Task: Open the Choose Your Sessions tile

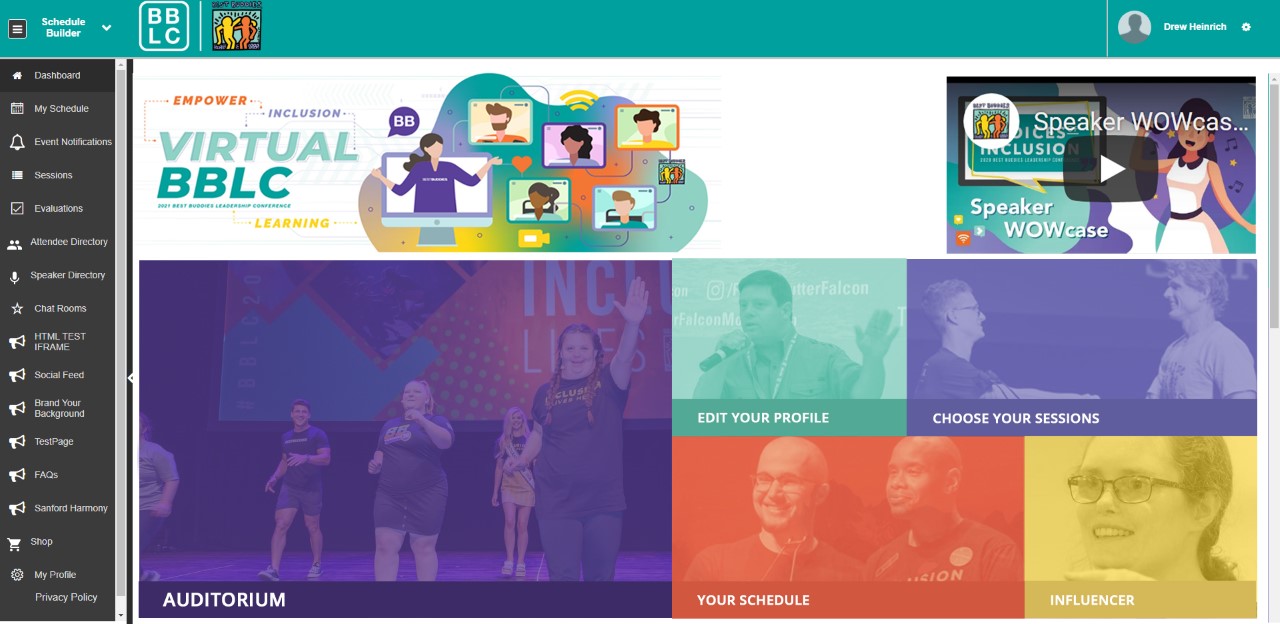Action: click(x=1082, y=348)
